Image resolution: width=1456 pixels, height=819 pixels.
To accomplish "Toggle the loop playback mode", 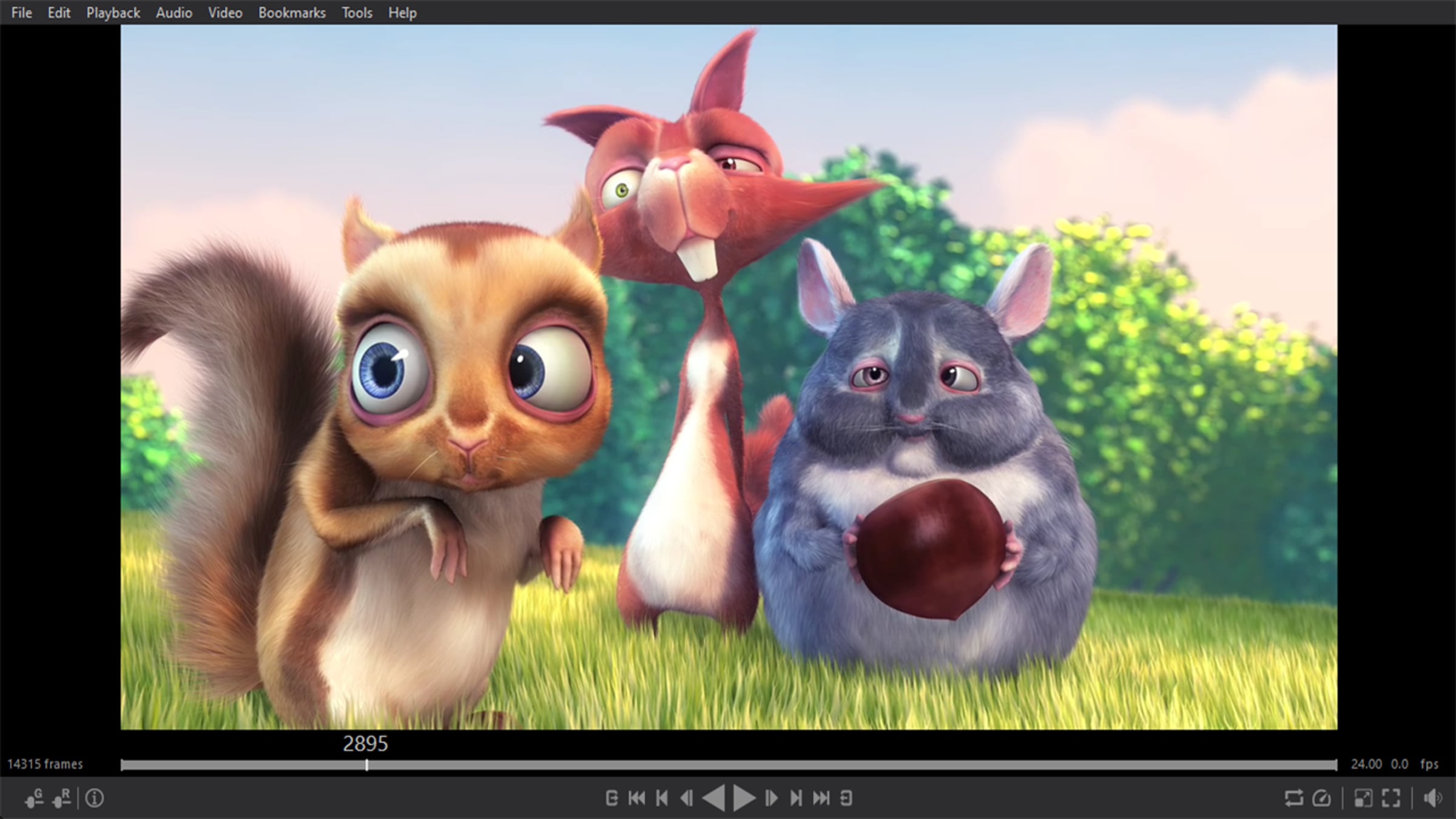I will click(x=1293, y=798).
